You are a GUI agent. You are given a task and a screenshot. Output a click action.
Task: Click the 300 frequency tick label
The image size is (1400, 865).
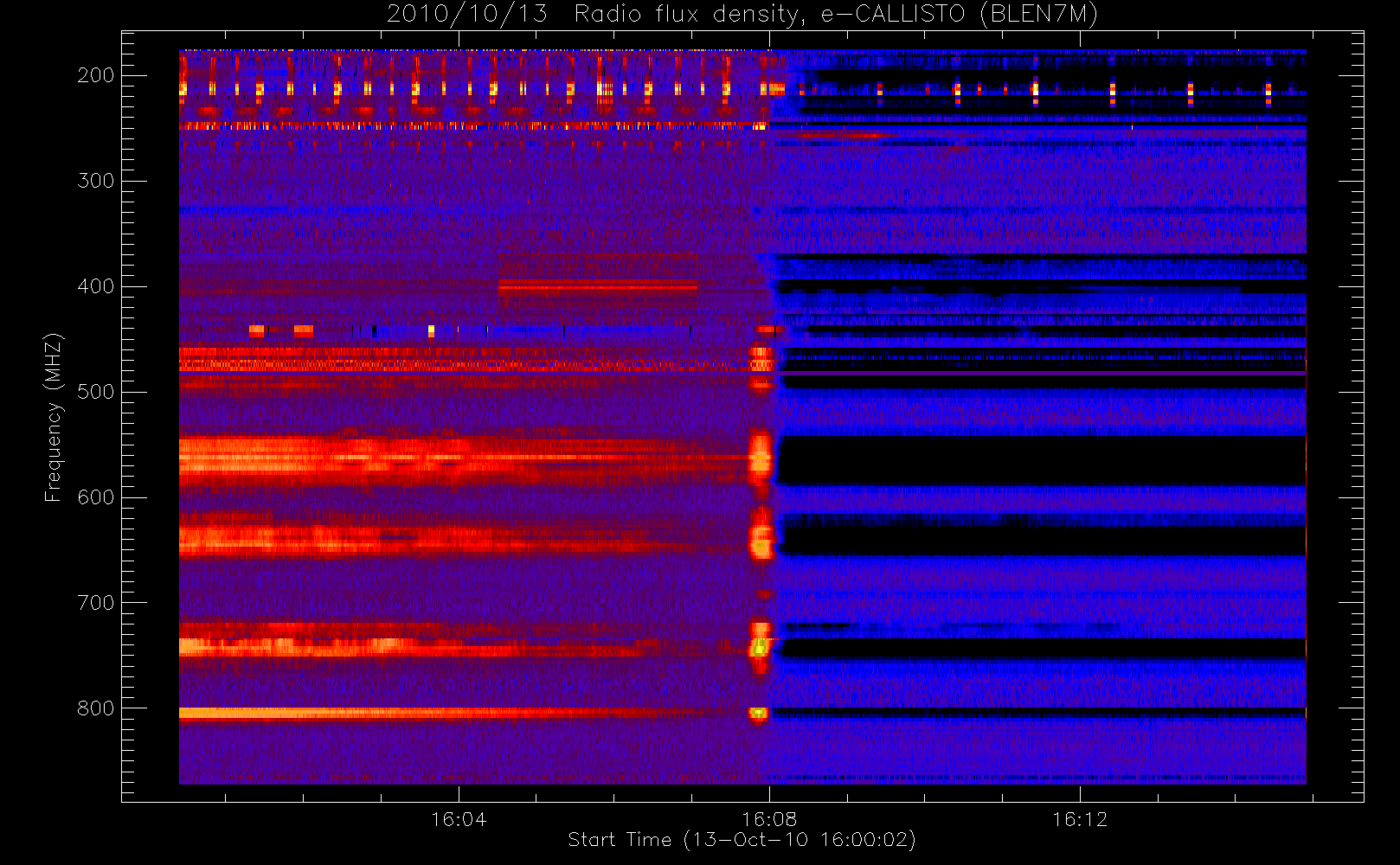point(96,181)
